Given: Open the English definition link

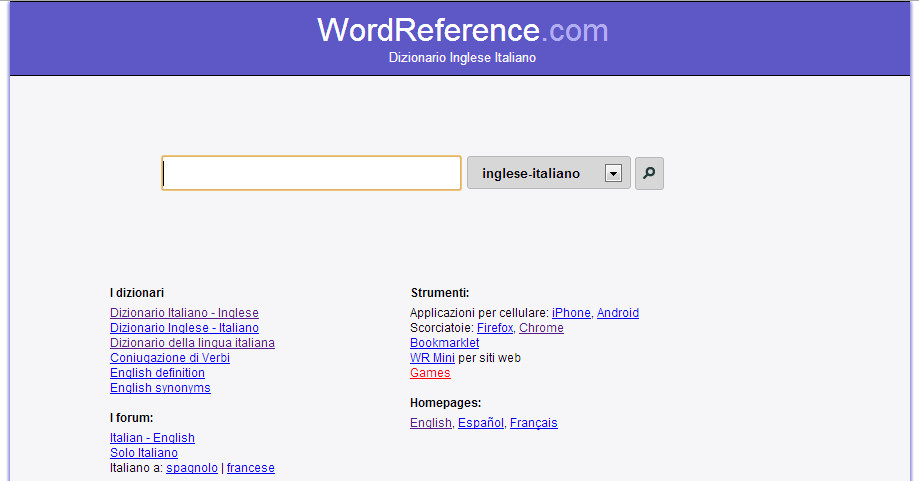Looking at the screenshot, I should pyautogui.click(x=157, y=373).
